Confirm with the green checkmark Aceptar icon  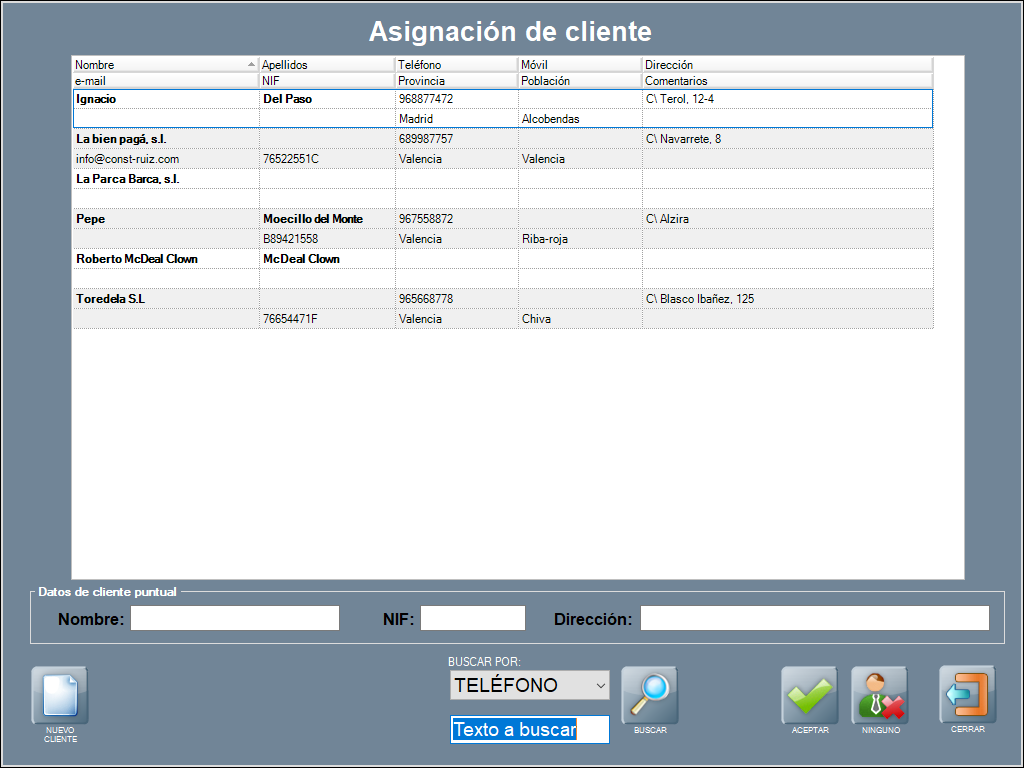[809, 694]
